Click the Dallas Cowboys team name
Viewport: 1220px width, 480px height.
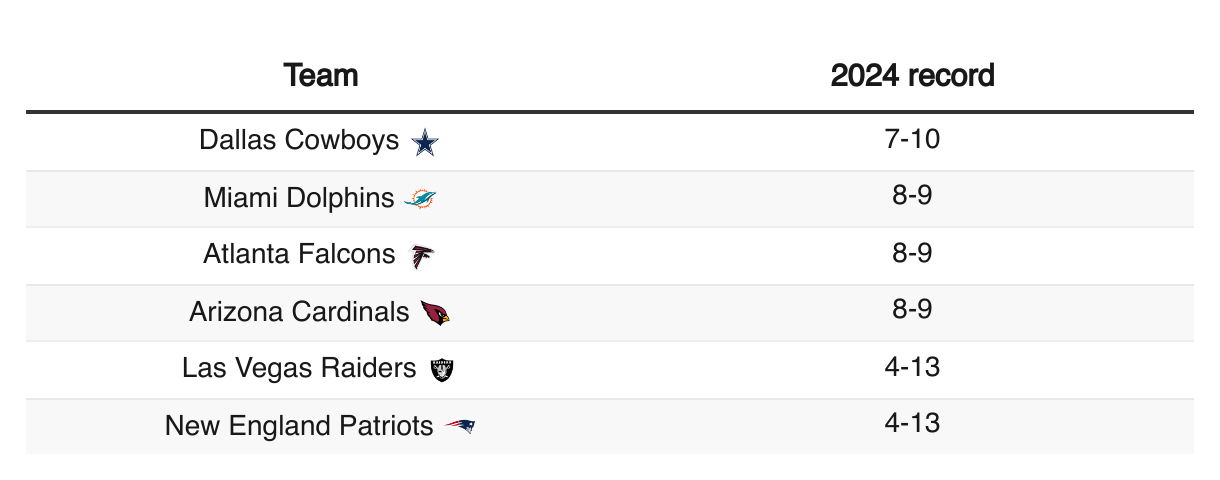299,140
